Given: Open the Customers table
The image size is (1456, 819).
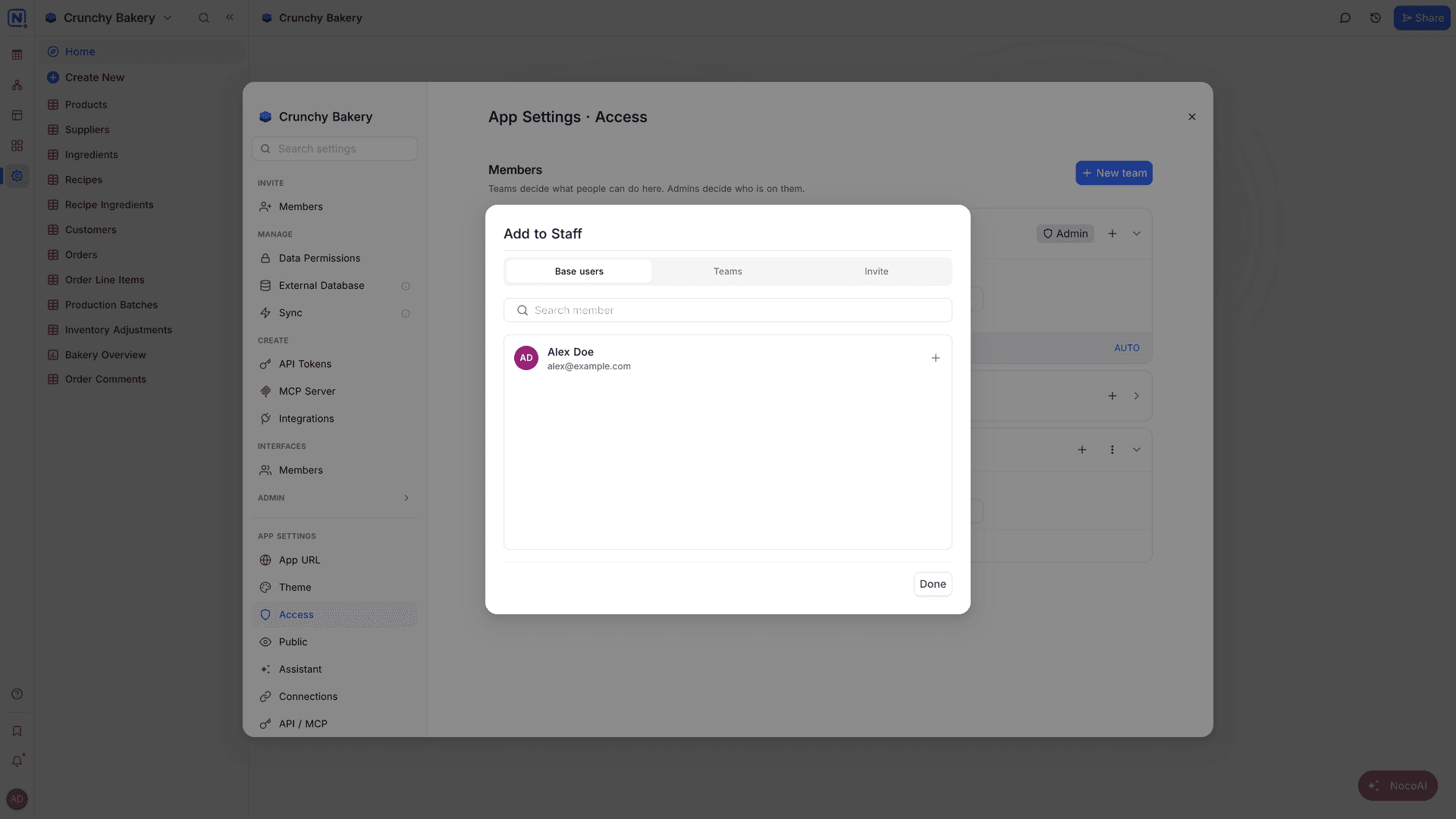Looking at the screenshot, I should pos(141,230).
